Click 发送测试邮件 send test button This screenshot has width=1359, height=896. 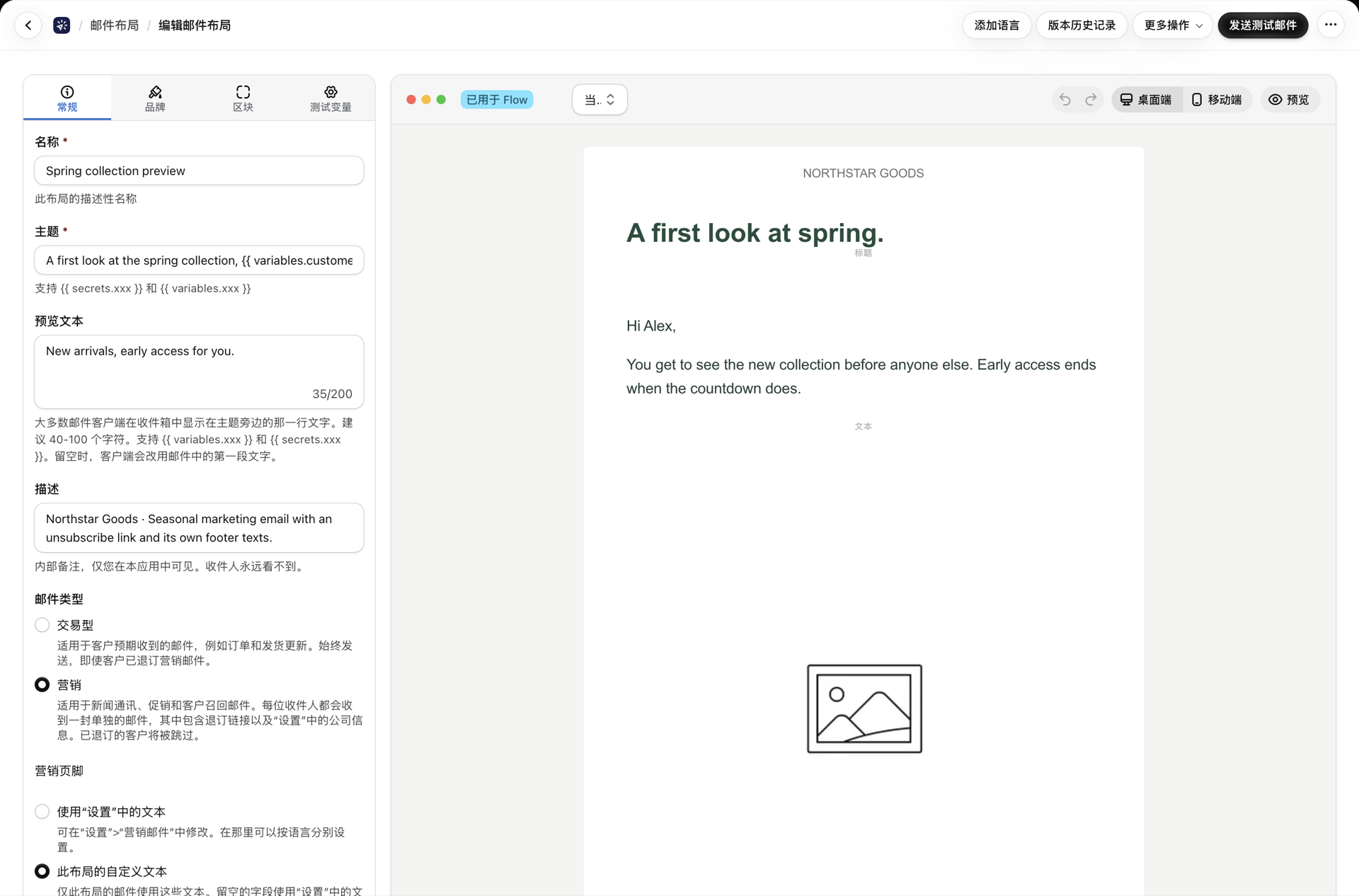point(1263,25)
